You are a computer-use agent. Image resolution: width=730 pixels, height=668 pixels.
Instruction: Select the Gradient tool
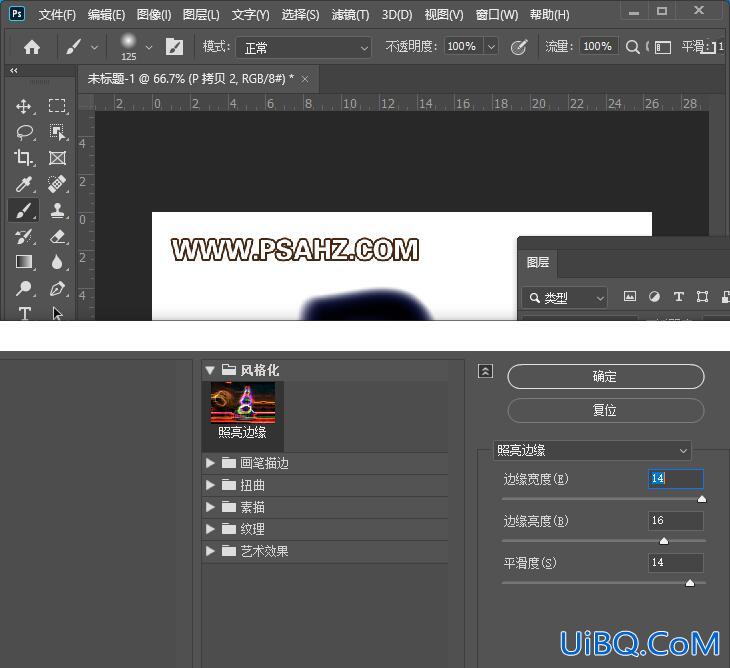point(23,263)
